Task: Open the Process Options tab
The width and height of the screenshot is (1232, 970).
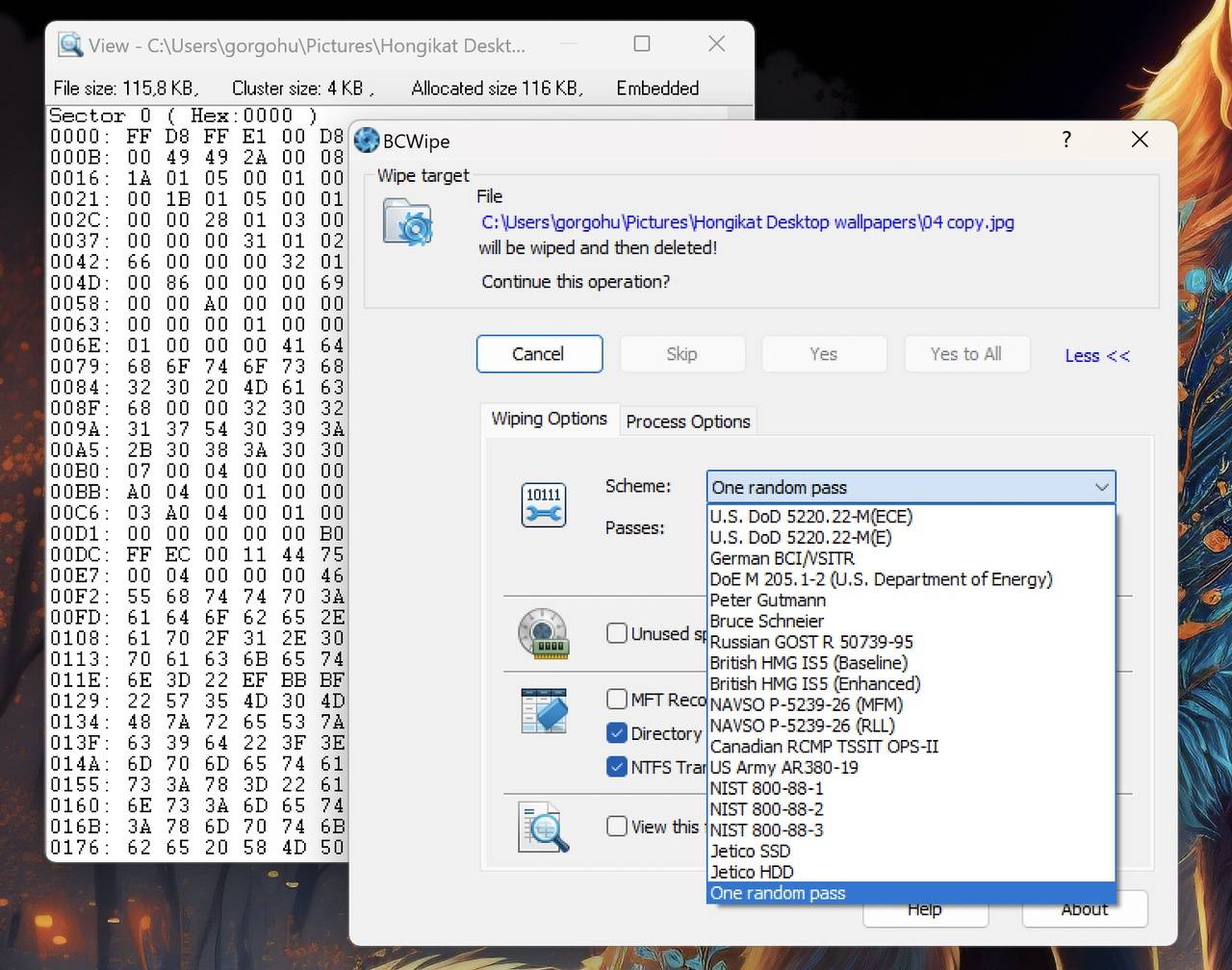Action: click(688, 421)
